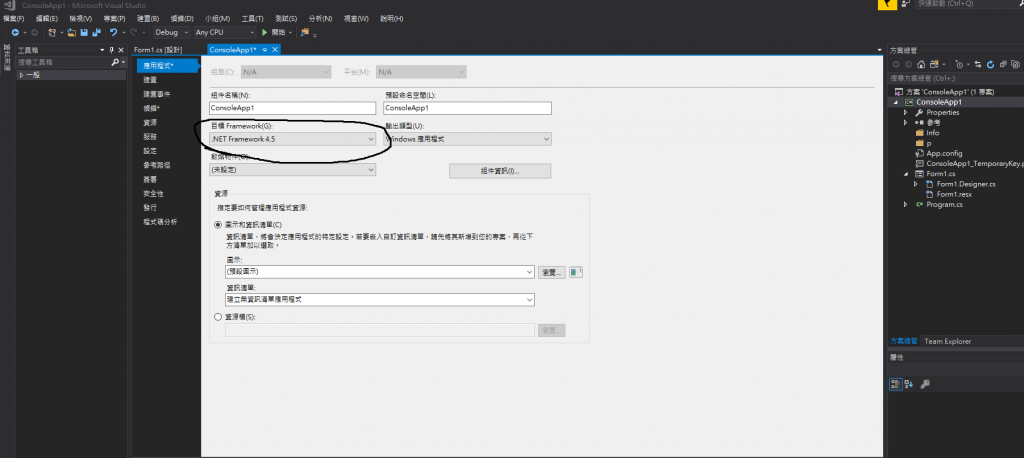Image resolution: width=1024 pixels, height=458 pixels.
Task: Click the 瀏覽... button next to icon combo
Action: click(552, 272)
